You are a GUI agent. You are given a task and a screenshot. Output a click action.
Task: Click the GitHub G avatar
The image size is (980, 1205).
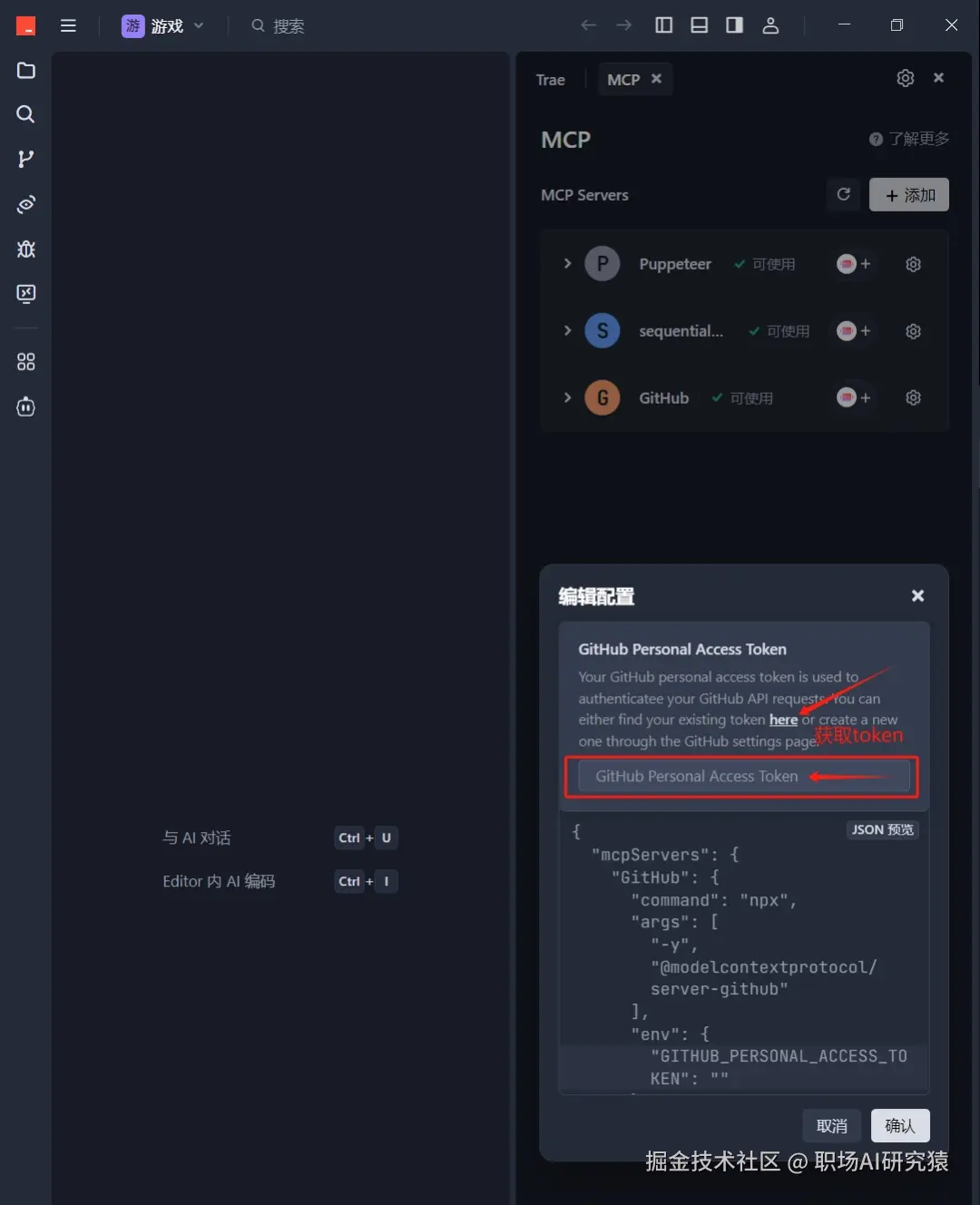603,397
